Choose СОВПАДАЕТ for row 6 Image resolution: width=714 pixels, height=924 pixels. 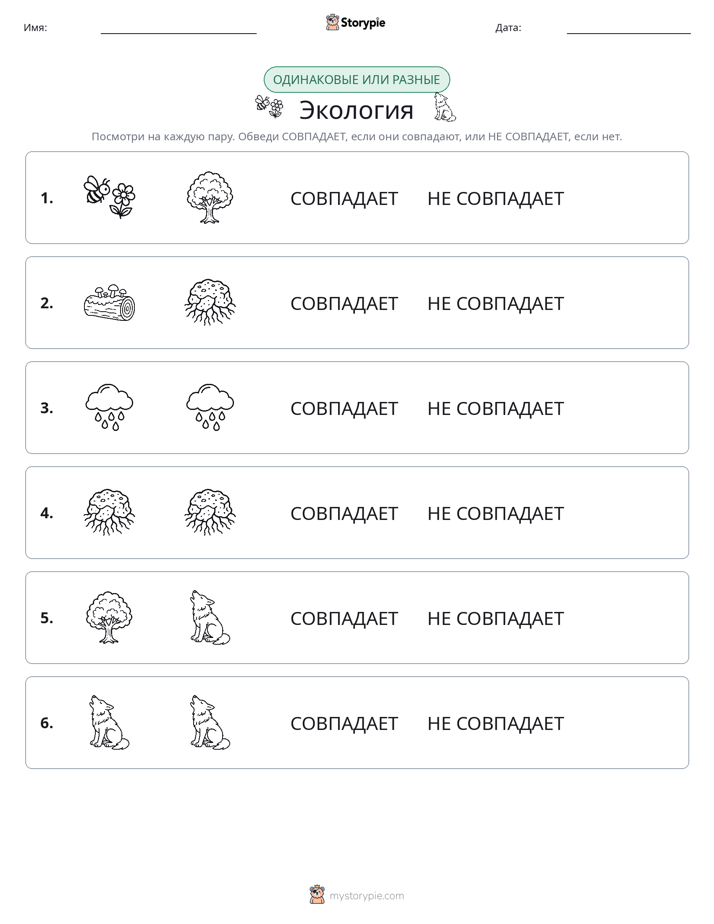pyautogui.click(x=344, y=723)
